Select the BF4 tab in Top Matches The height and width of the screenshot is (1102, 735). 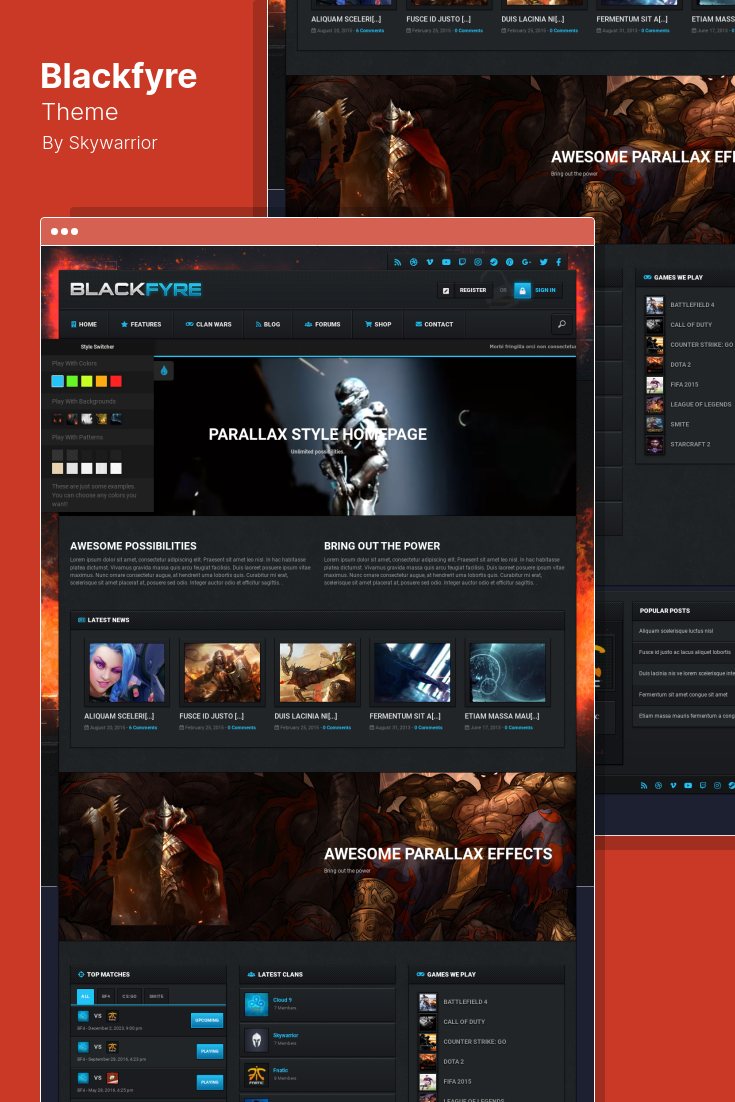coord(106,996)
